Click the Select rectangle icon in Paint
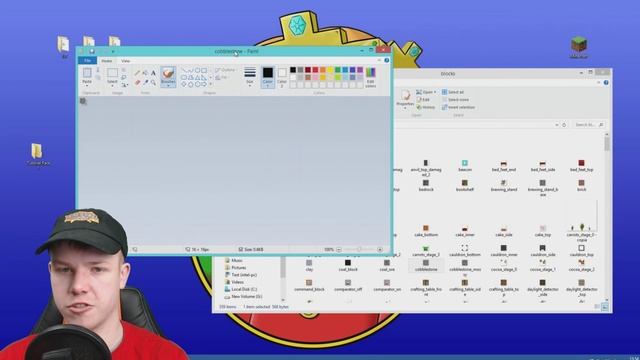Screen dimensions: 640x360 coord(112,73)
